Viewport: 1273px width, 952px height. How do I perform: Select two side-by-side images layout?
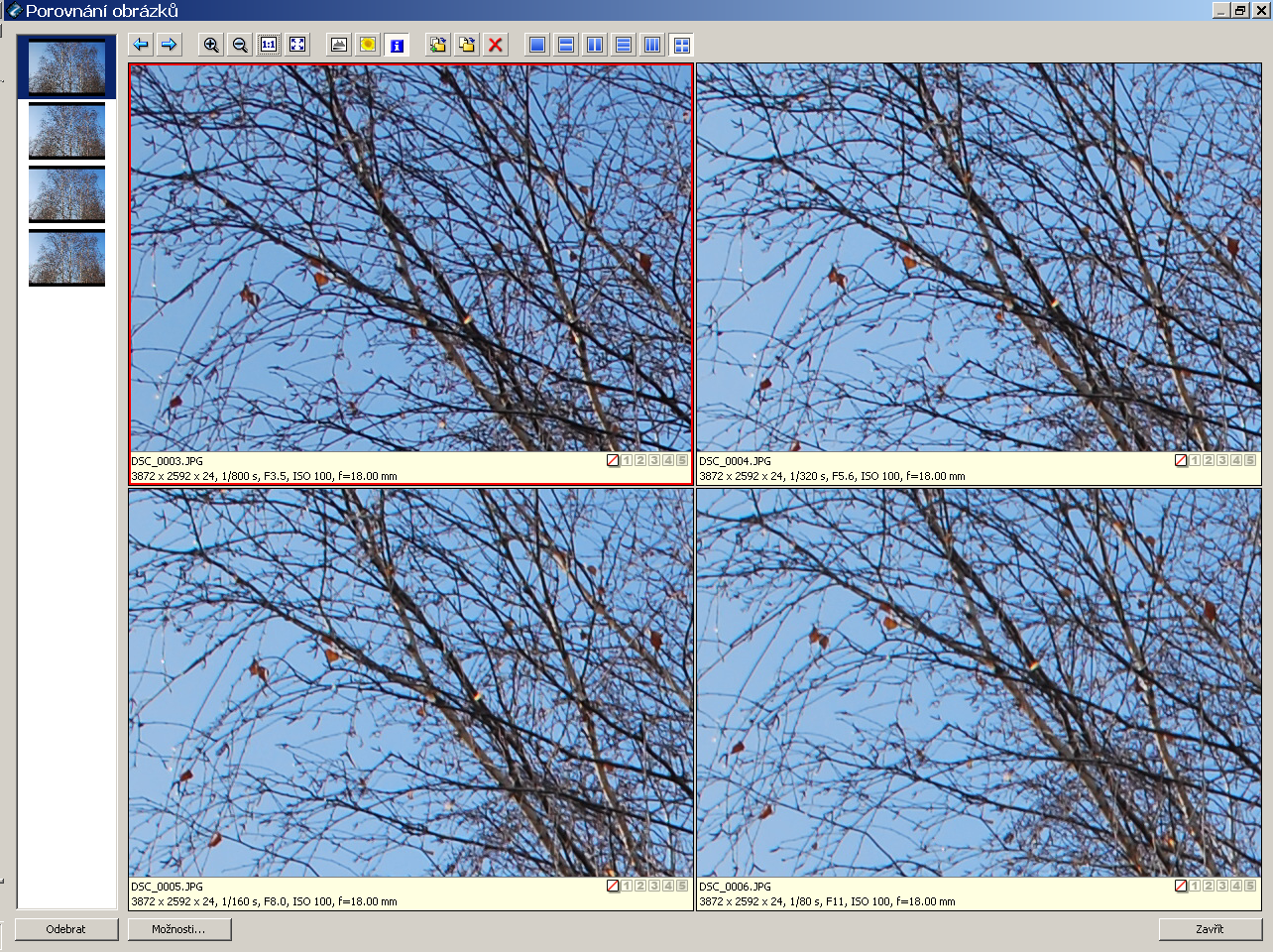595,45
